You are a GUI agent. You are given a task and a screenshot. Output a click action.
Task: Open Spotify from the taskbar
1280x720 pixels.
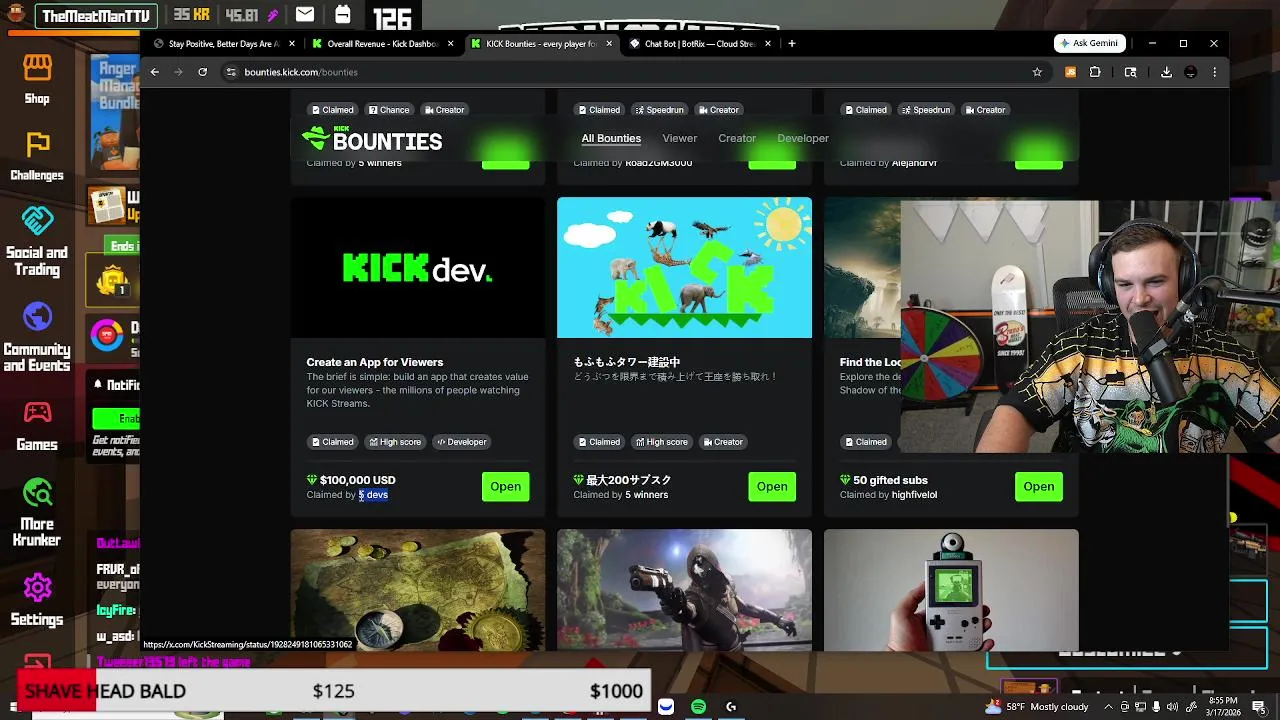(698, 707)
